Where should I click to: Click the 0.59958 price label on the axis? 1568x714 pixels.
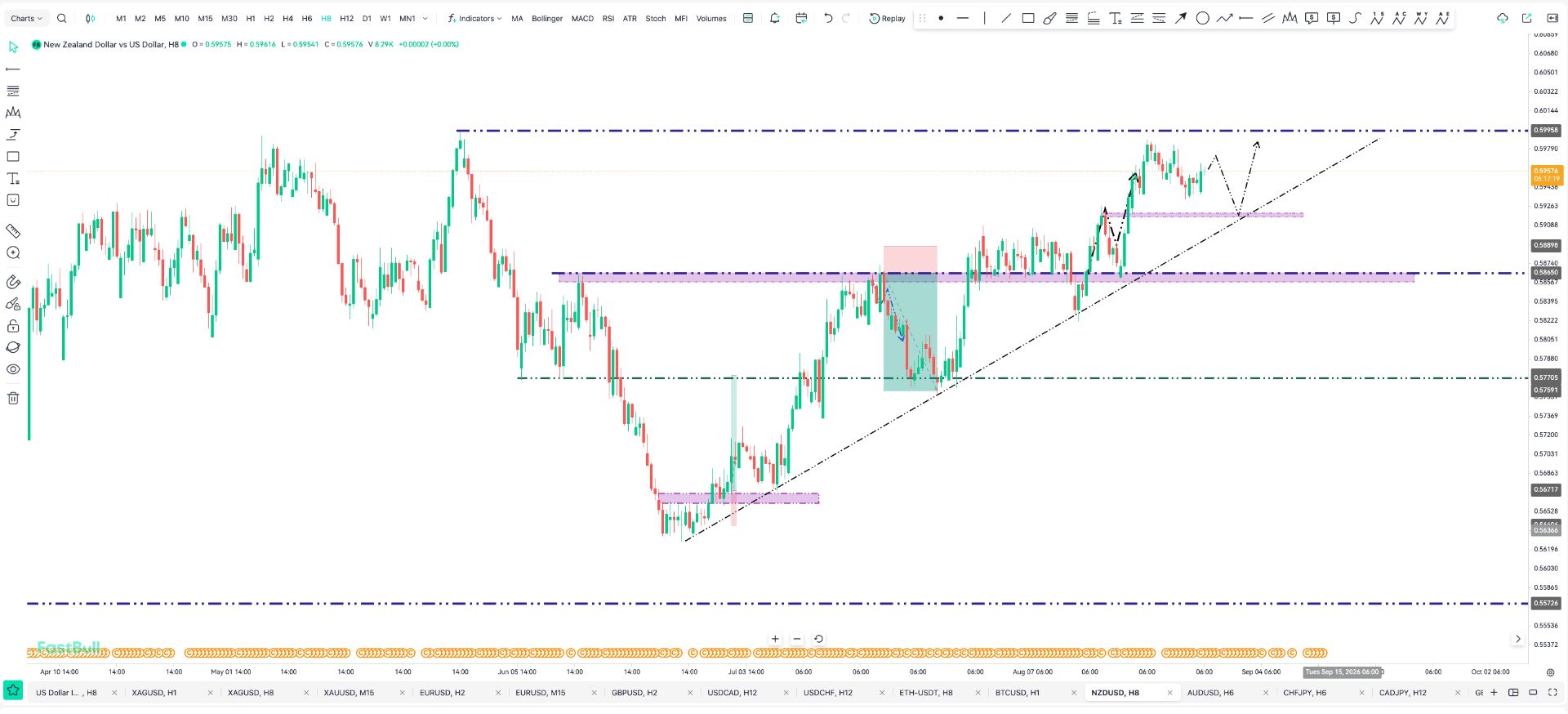point(1545,130)
